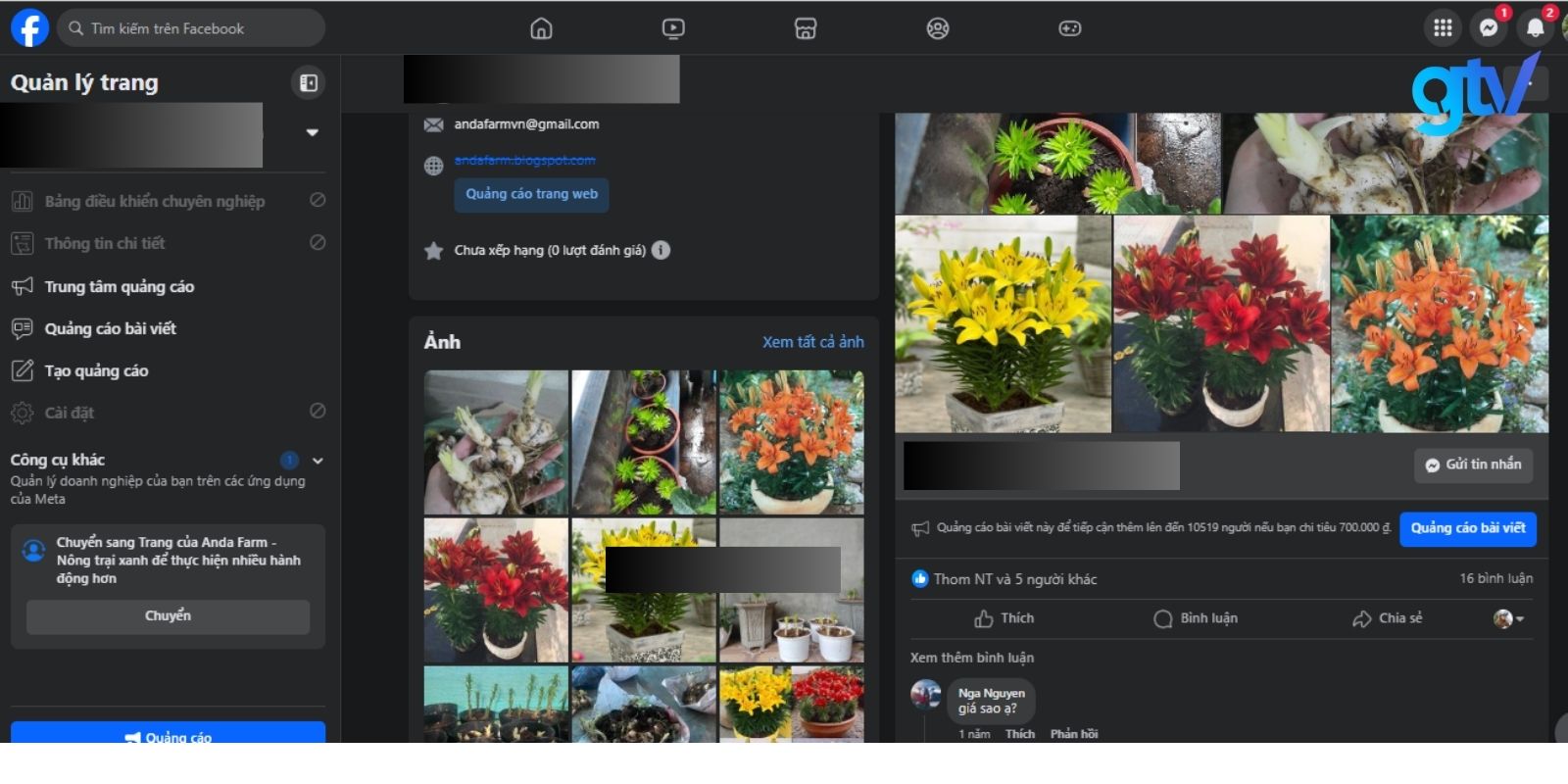The width and height of the screenshot is (1568, 784).
Task: Collapse the Quản lý trang sidebar panel
Action: point(309,83)
